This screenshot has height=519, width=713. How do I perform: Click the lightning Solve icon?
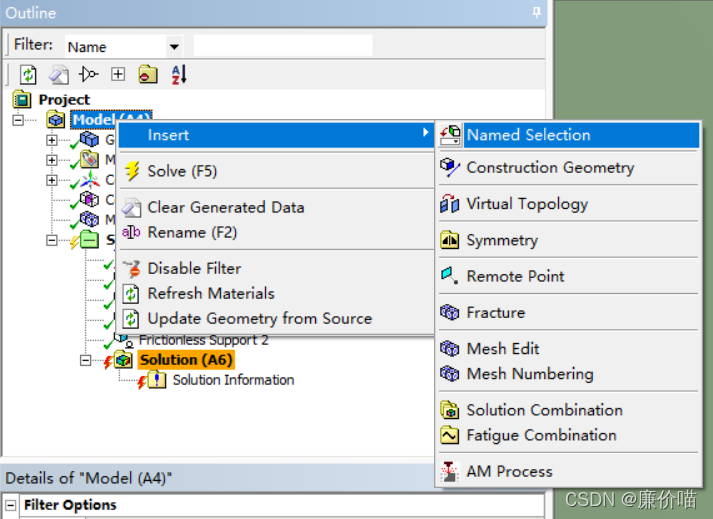pos(132,171)
